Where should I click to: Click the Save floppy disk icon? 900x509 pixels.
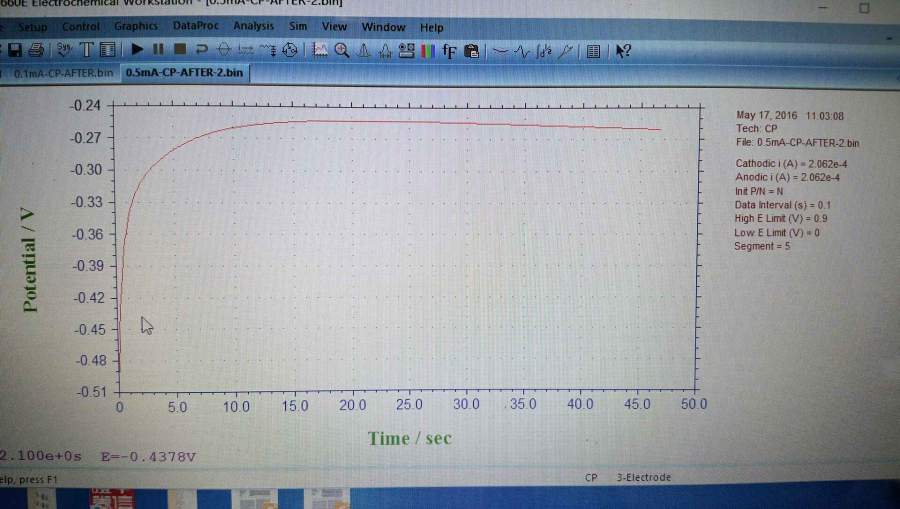[x=15, y=50]
